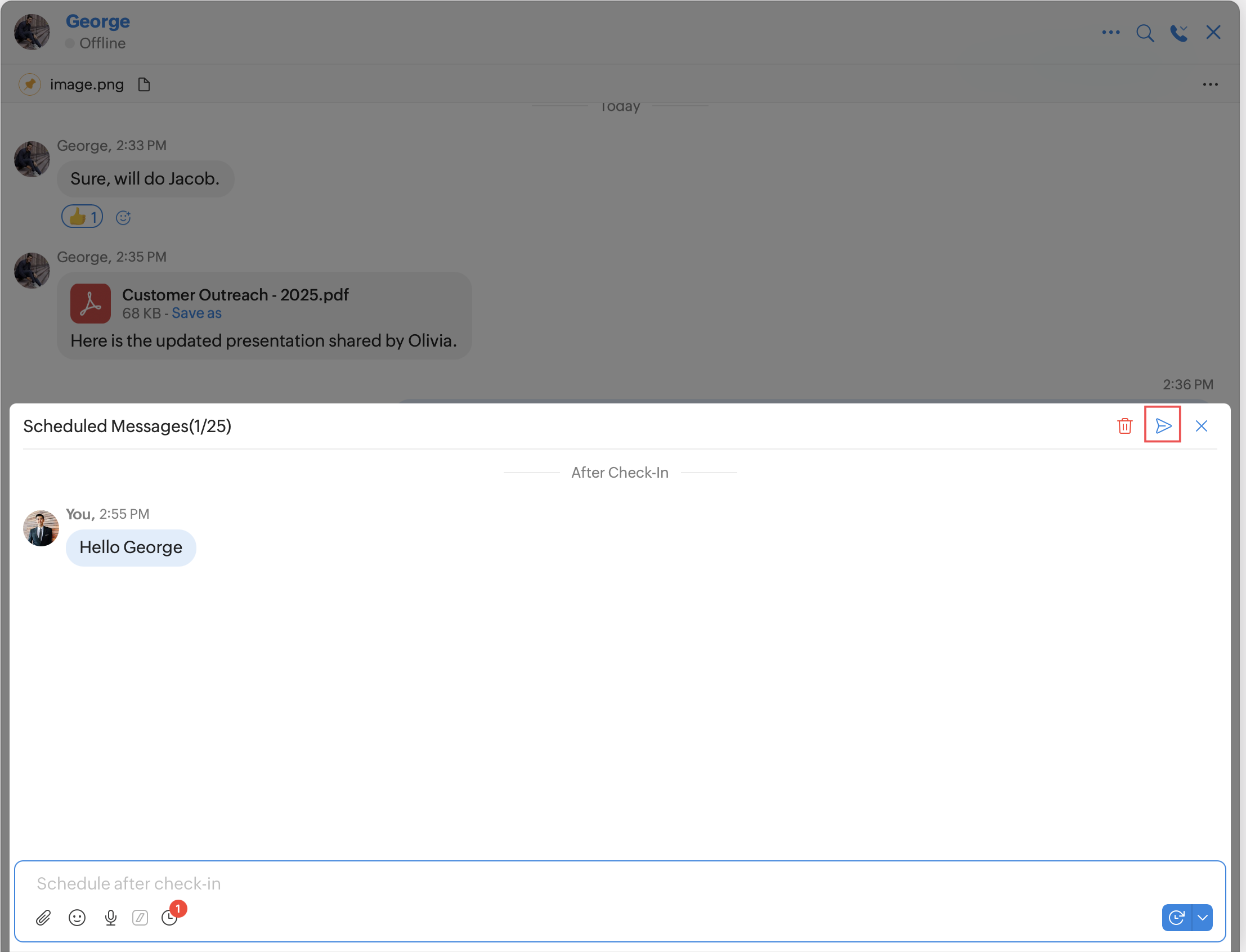Search within the George conversation
This screenshot has width=1246, height=952.
[1145, 33]
